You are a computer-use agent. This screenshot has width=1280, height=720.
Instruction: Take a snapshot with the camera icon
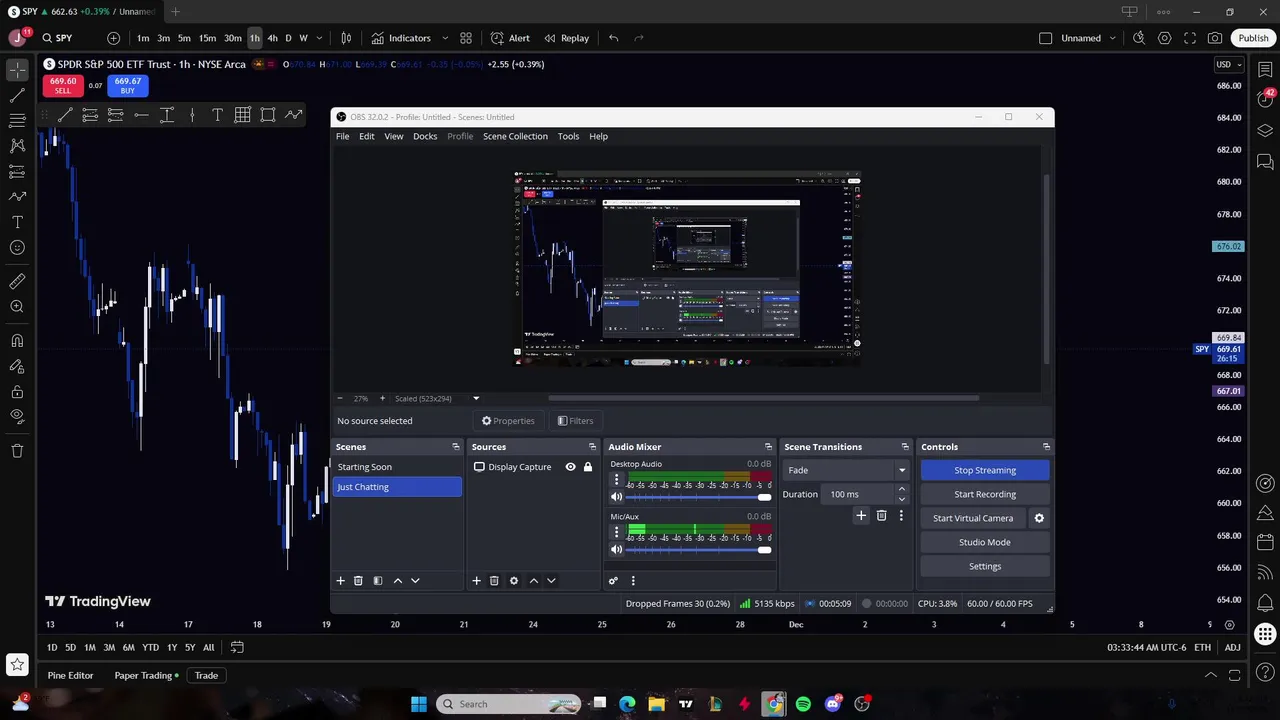[x=1215, y=38]
